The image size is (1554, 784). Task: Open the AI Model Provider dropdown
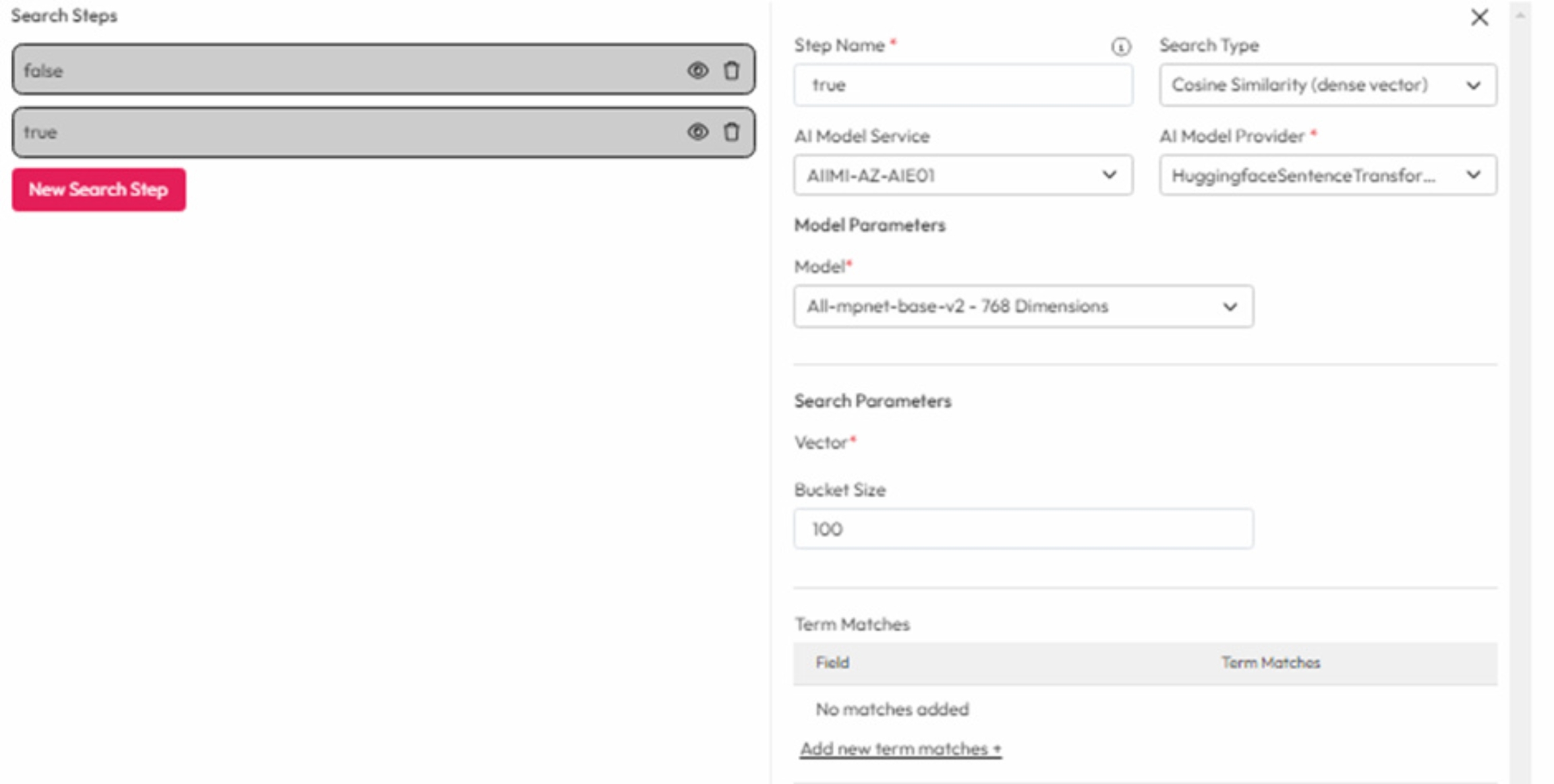pos(1327,175)
